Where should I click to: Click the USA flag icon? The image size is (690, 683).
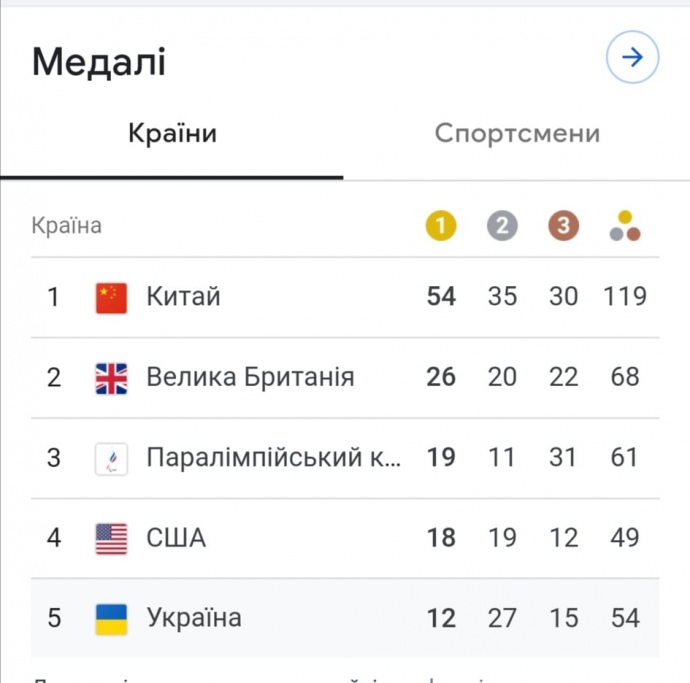pyautogui.click(x=111, y=539)
